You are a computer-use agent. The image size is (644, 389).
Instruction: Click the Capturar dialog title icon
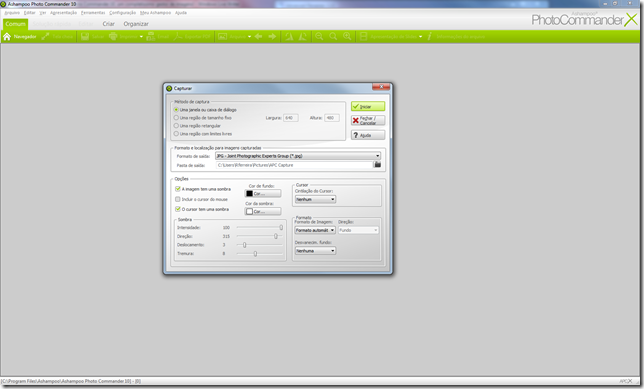169,88
